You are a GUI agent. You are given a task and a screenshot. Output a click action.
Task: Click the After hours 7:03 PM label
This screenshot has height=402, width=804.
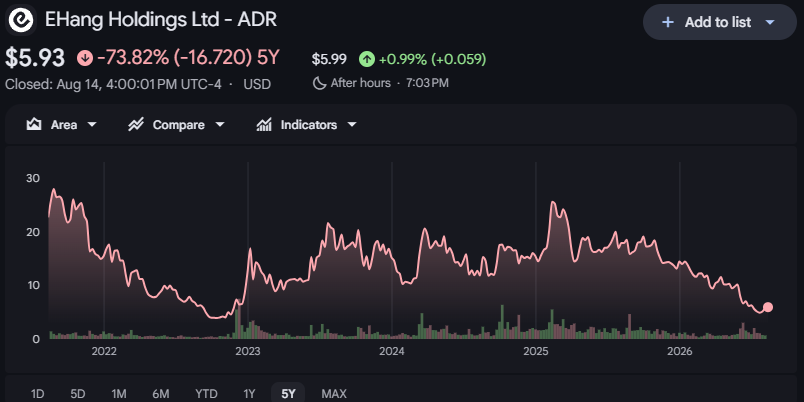[389, 83]
